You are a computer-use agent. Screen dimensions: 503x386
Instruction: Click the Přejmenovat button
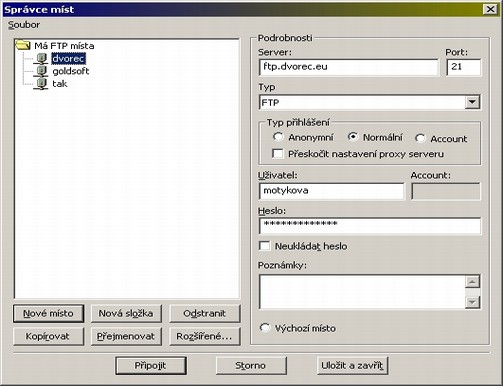(x=126, y=336)
